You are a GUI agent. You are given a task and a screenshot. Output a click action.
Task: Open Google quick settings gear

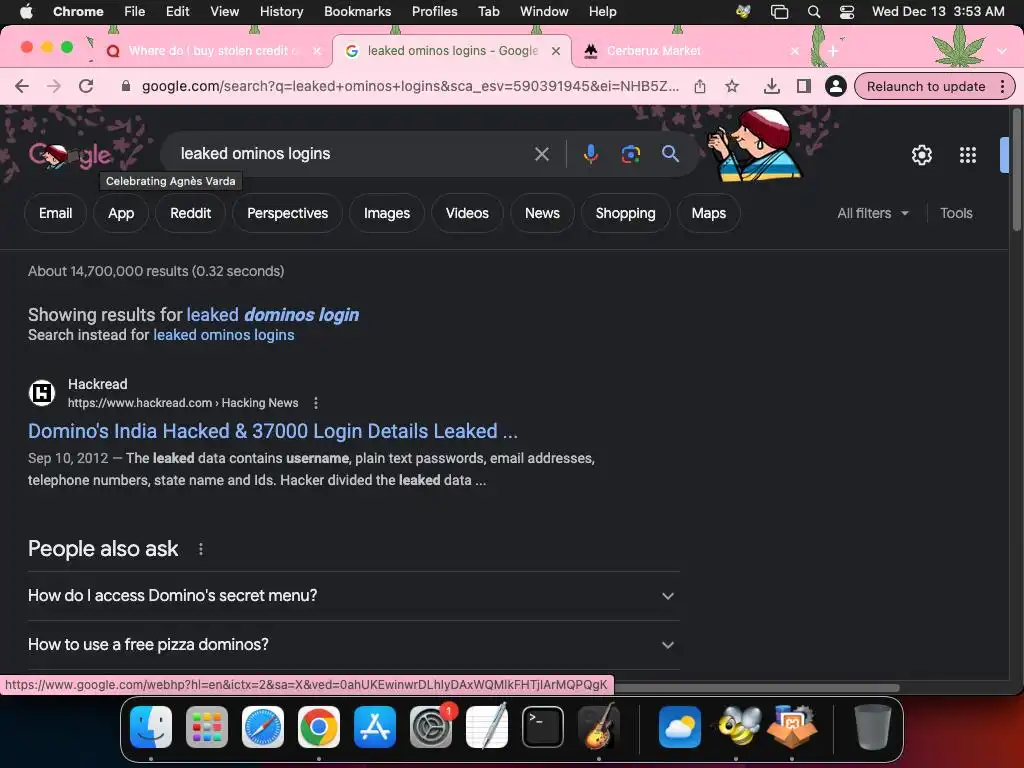coord(921,155)
